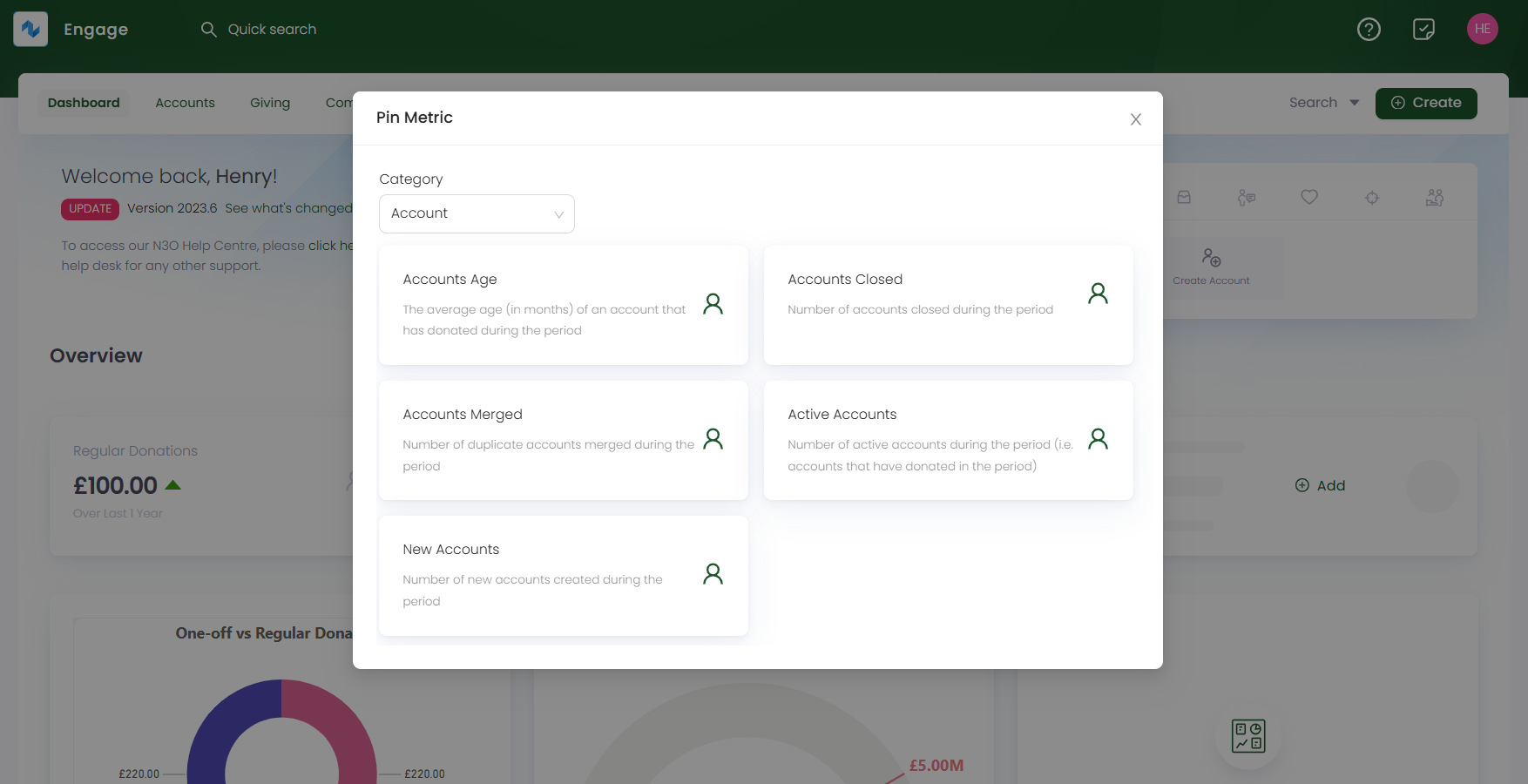The width and height of the screenshot is (1528, 784).
Task: Click the green up arrow beside £100.00
Action: tap(172, 485)
